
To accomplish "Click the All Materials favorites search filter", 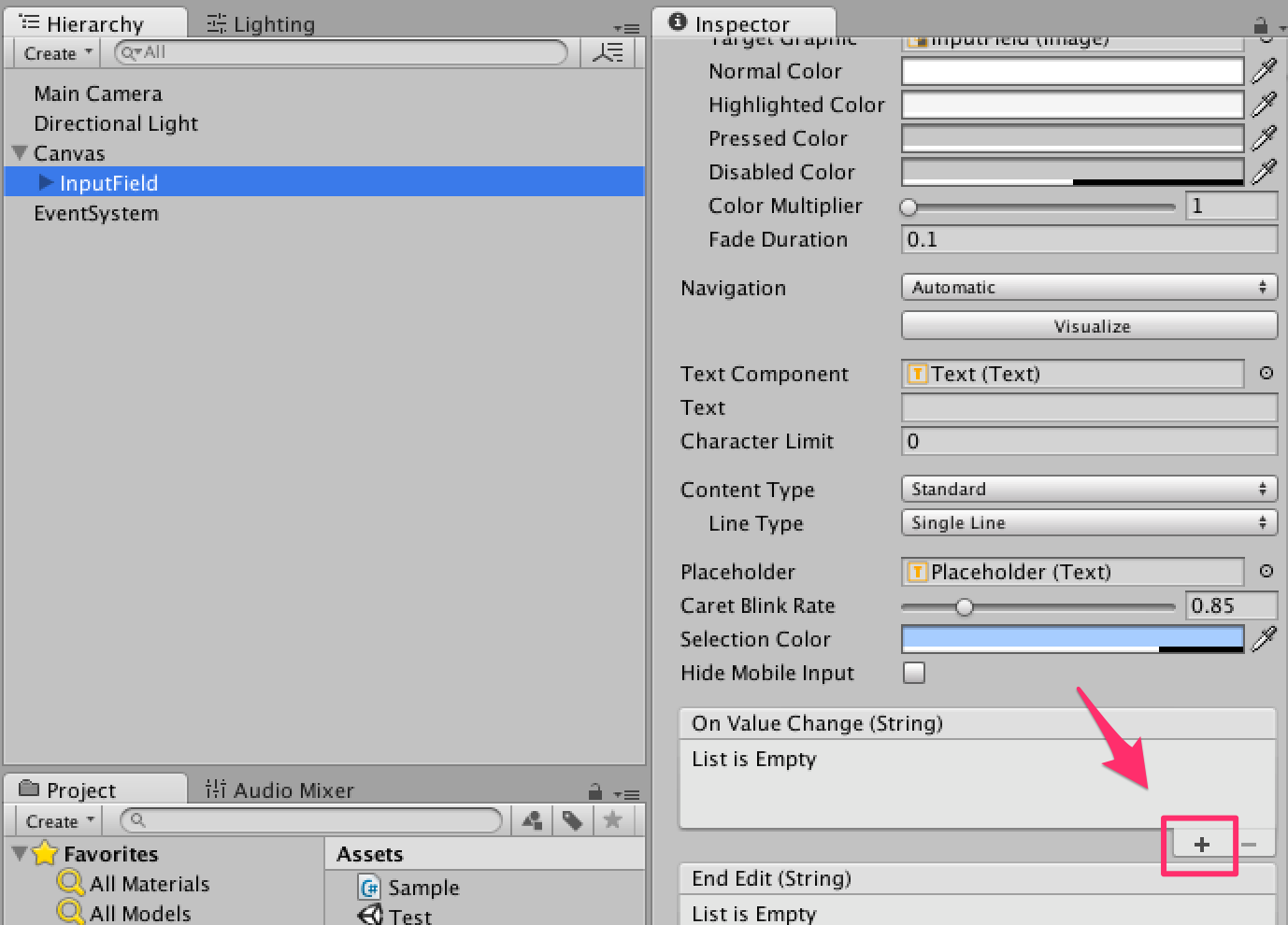I will pyautogui.click(x=150, y=883).
